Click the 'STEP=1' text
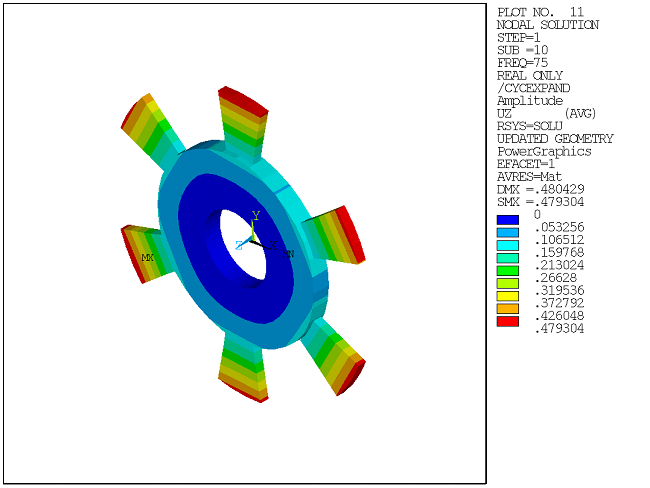The height and width of the screenshot is (488, 650). (519, 38)
